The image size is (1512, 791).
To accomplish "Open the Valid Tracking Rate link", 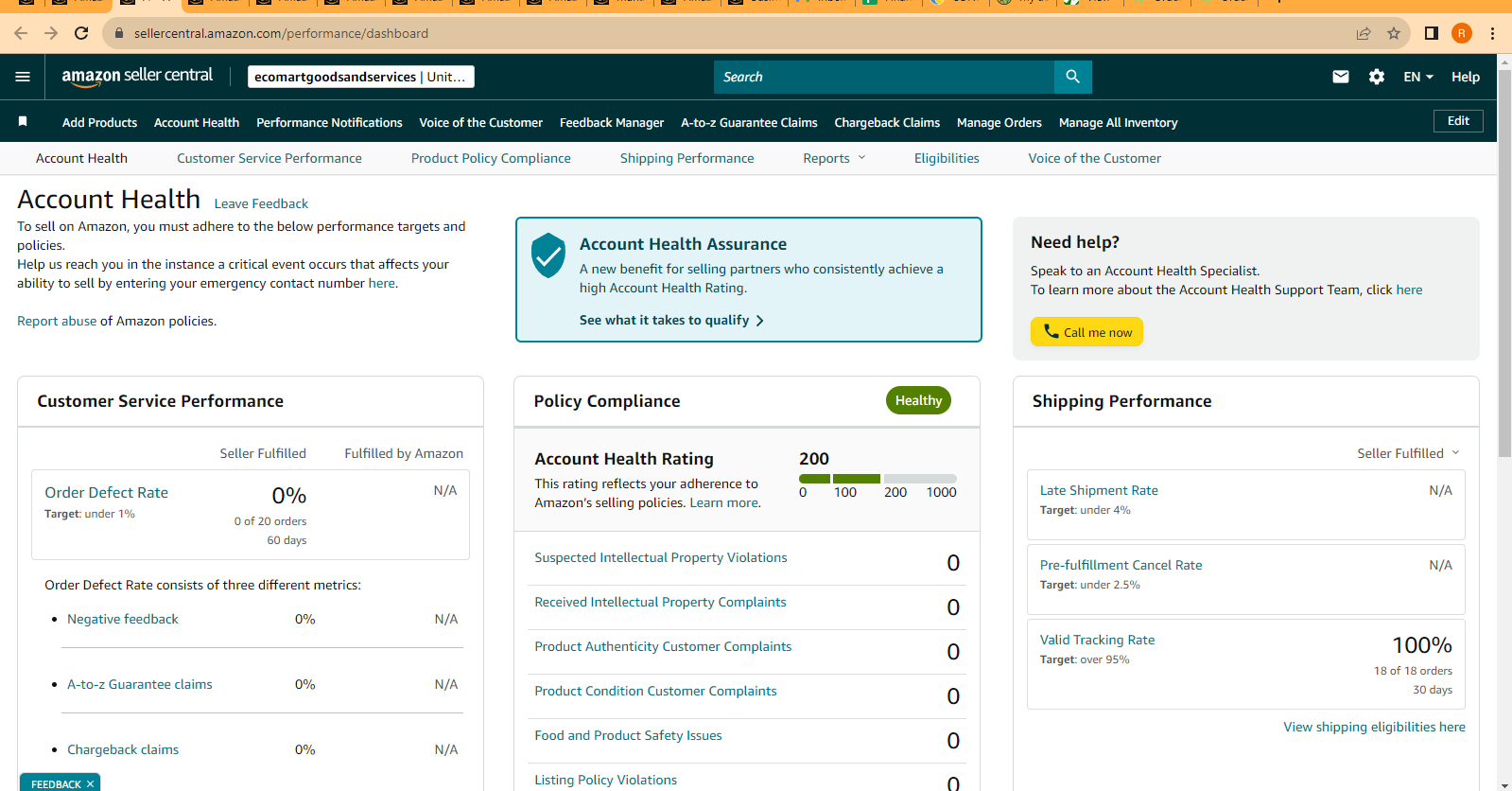I will (1097, 640).
